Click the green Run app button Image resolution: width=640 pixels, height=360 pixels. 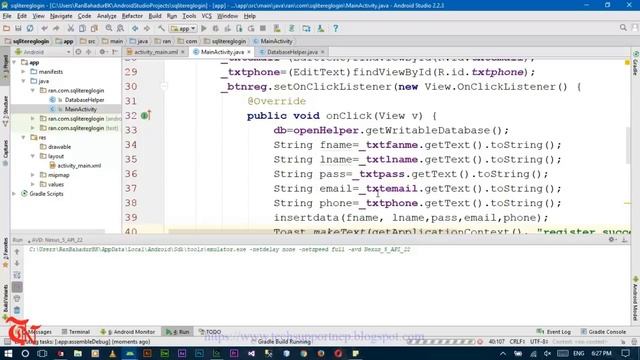coord(204,28)
